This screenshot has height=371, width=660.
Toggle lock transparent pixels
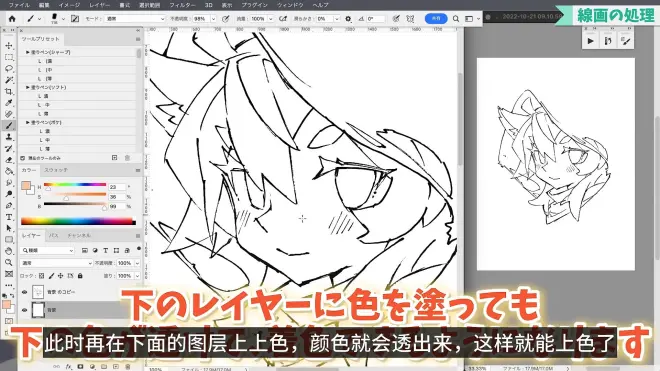click(x=41, y=276)
